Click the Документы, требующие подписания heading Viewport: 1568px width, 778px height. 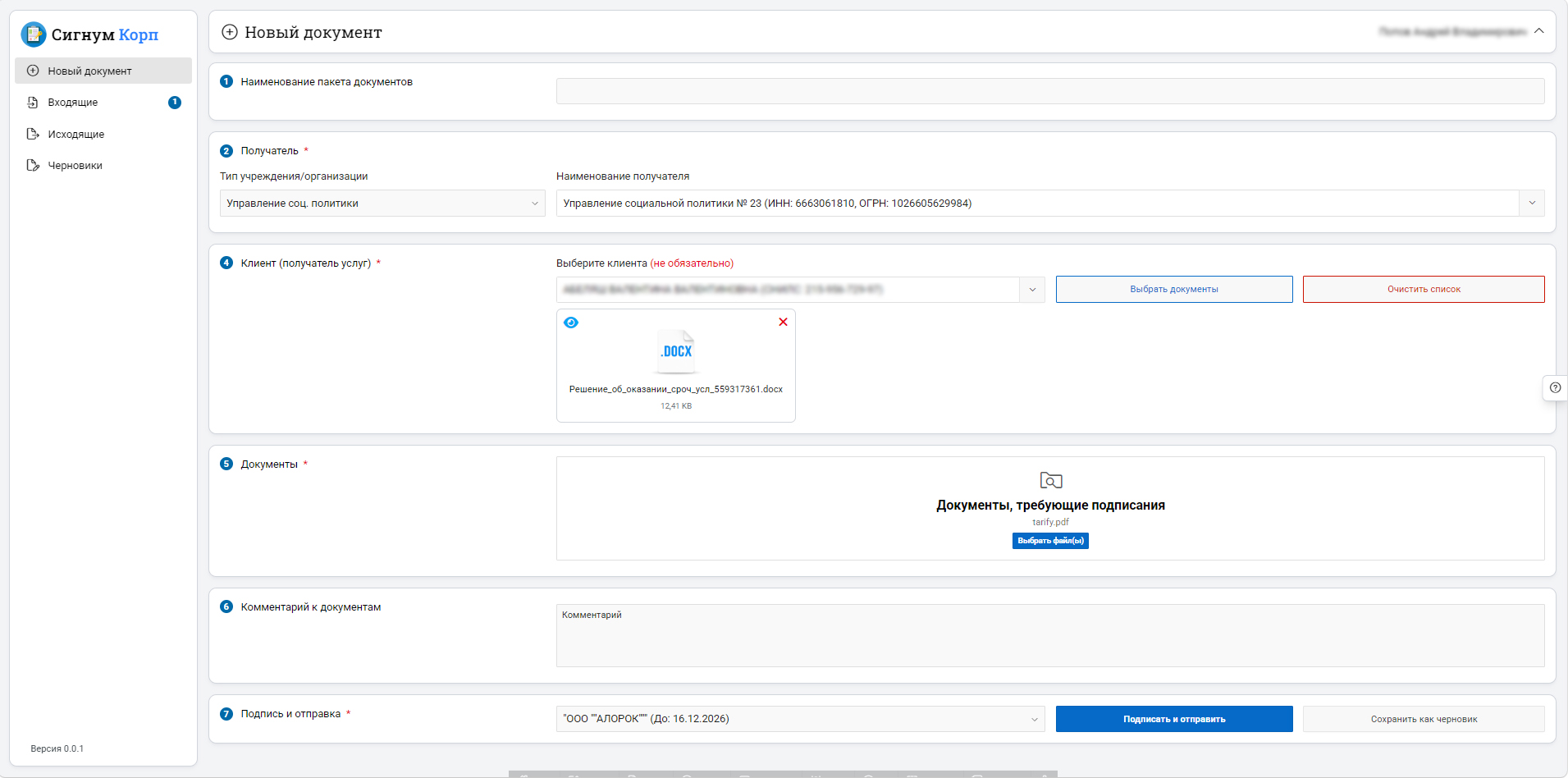tap(1050, 506)
